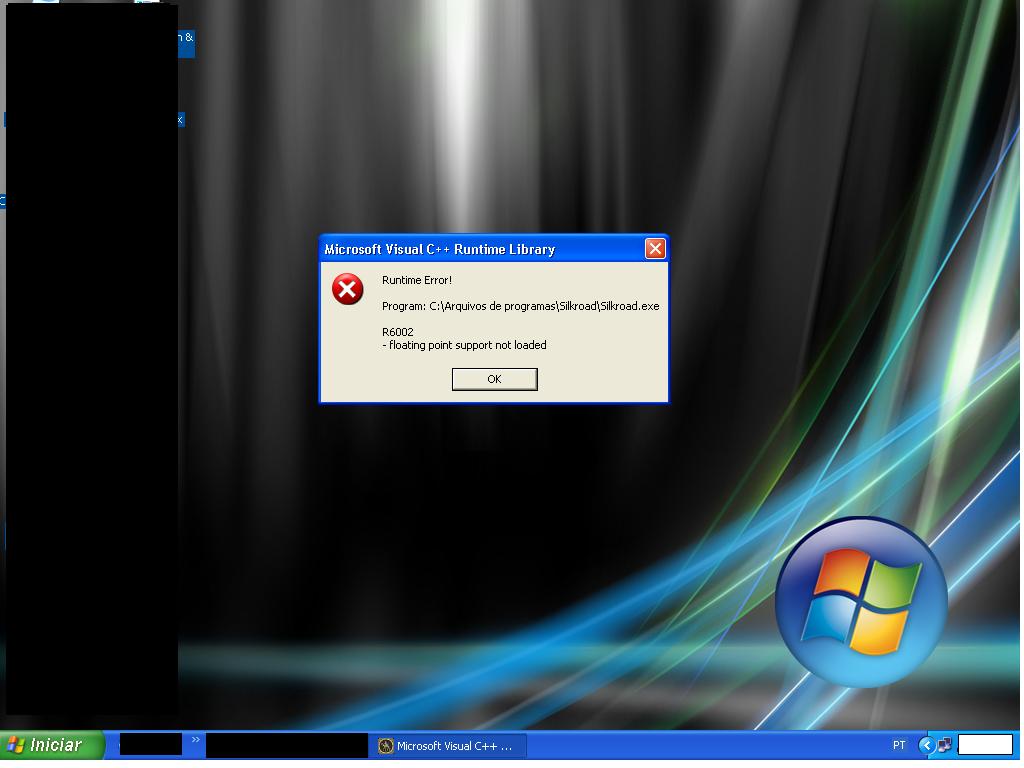The height and width of the screenshot is (768, 1024).
Task: Click the Silkroad icon on the taskbar button
Action: pos(386,746)
